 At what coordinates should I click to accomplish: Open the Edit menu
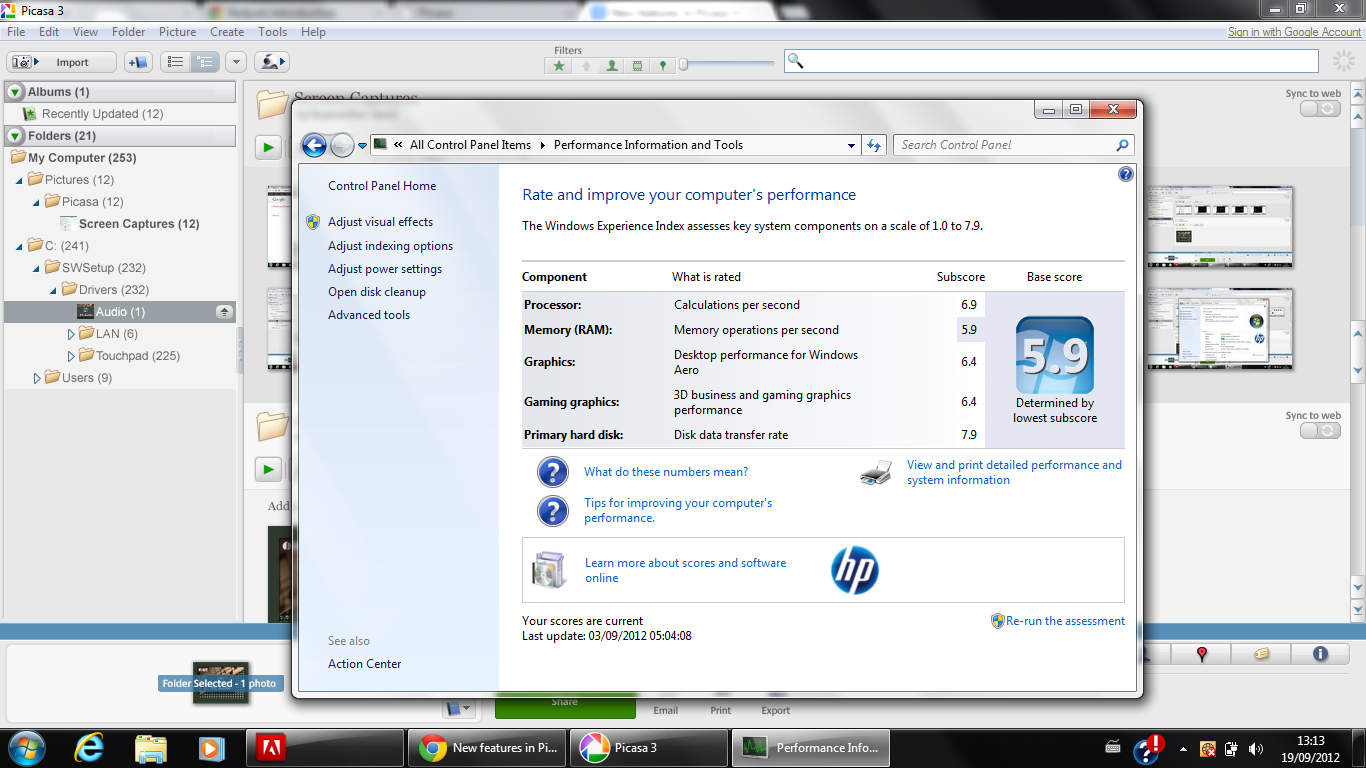pos(49,32)
